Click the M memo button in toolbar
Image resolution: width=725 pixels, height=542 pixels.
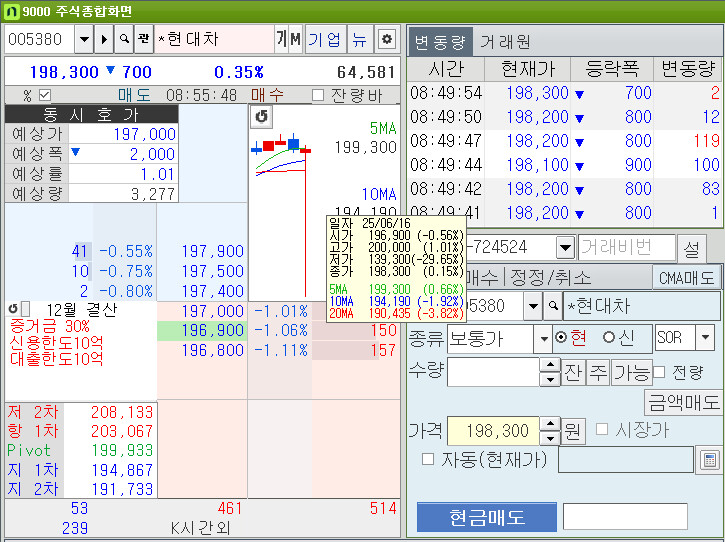click(x=295, y=40)
